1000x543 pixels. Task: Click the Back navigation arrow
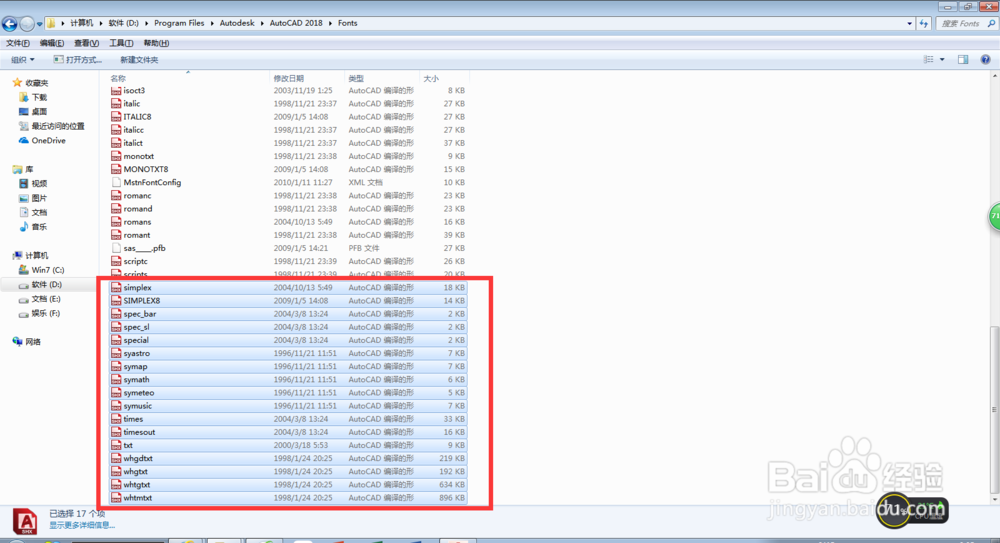(x=10, y=24)
